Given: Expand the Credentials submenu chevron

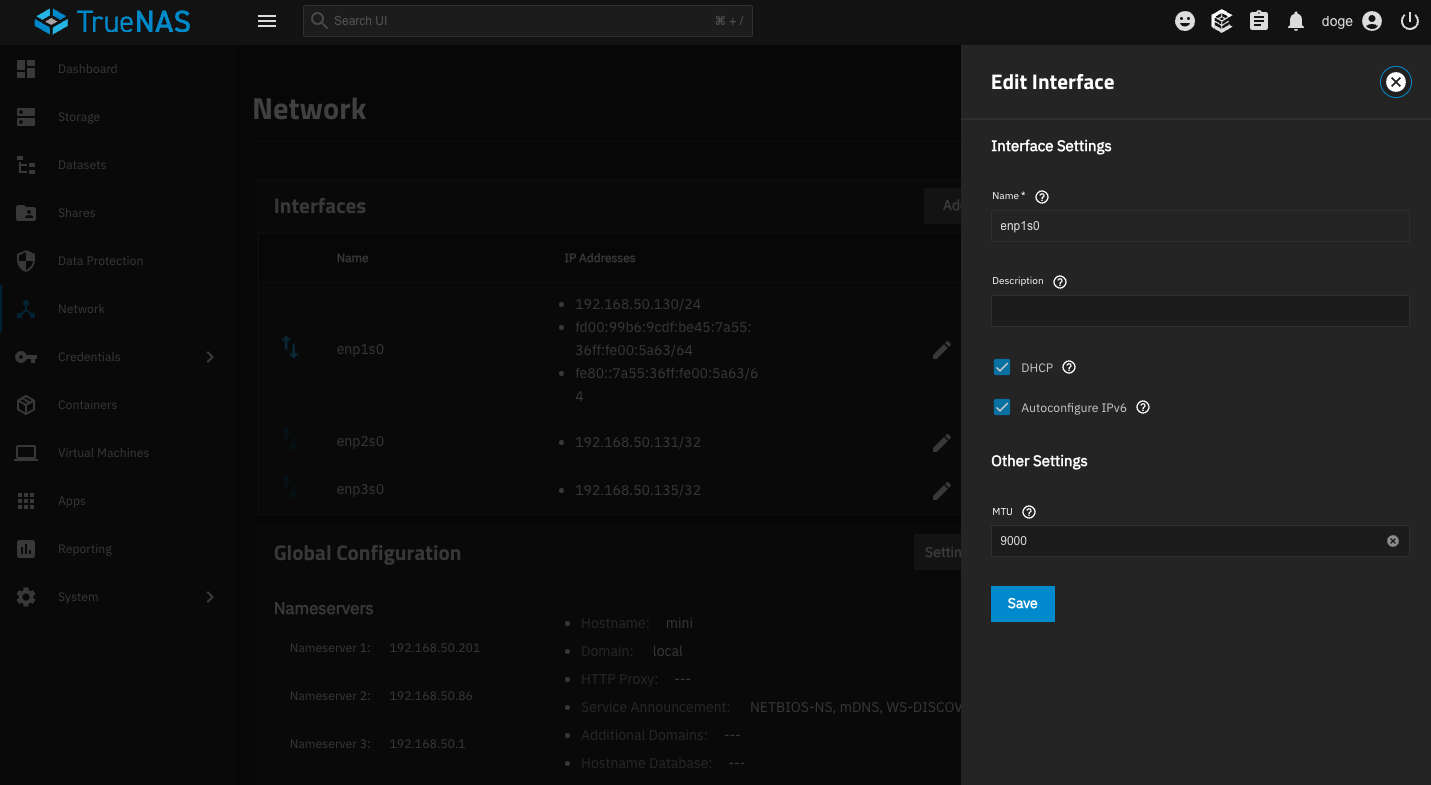Looking at the screenshot, I should point(209,357).
